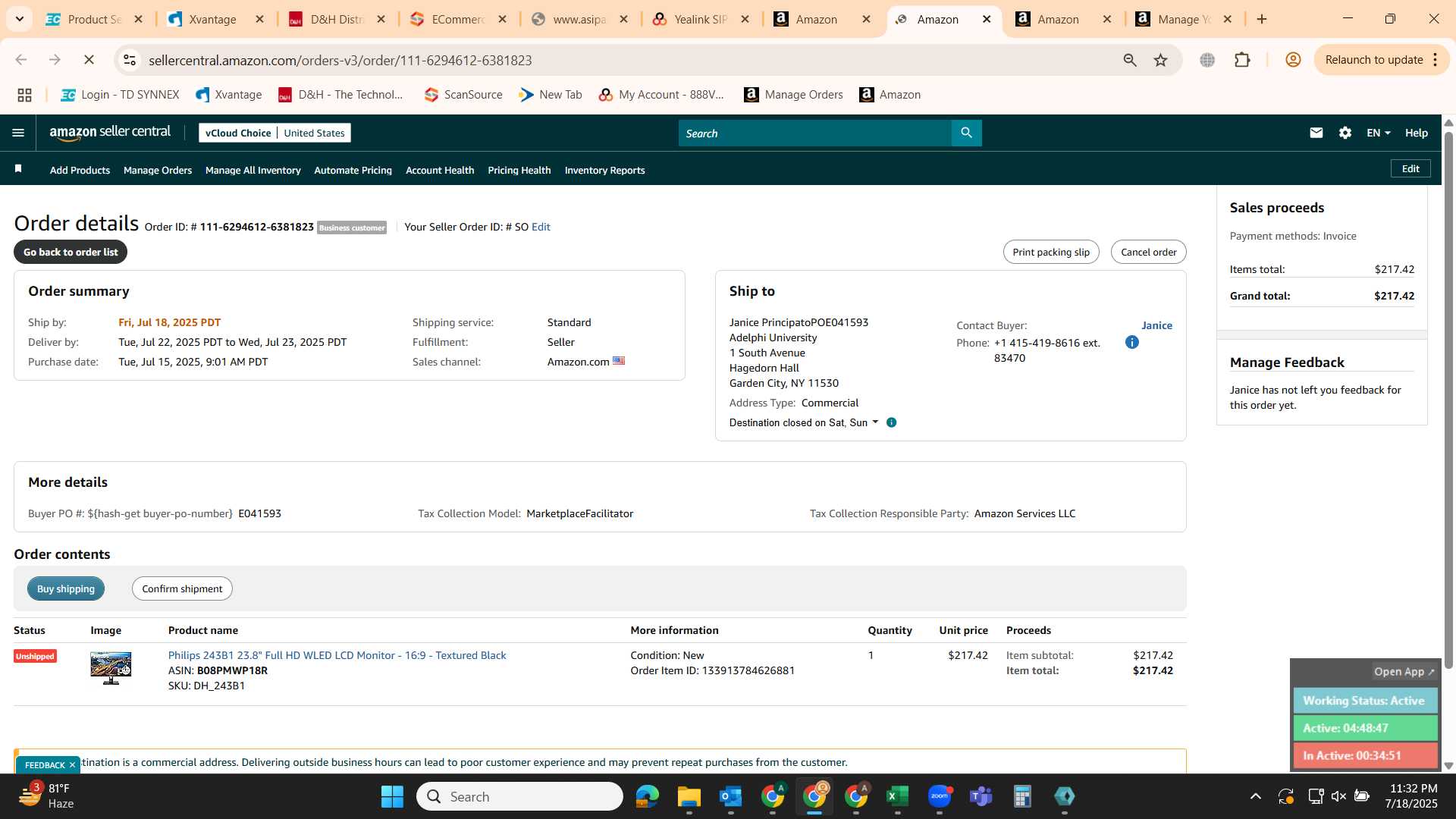Open the Seller Central hamburger menu
The width and height of the screenshot is (1456, 819).
[18, 133]
